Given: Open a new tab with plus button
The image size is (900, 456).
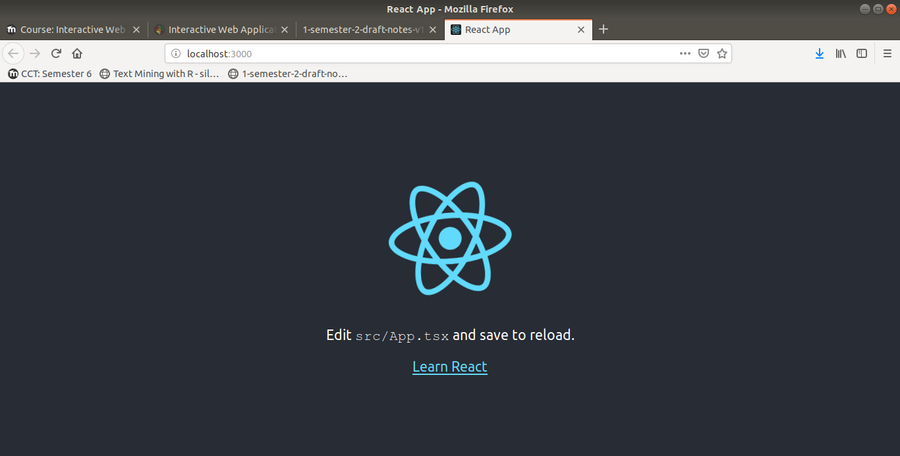Looking at the screenshot, I should click(603, 29).
